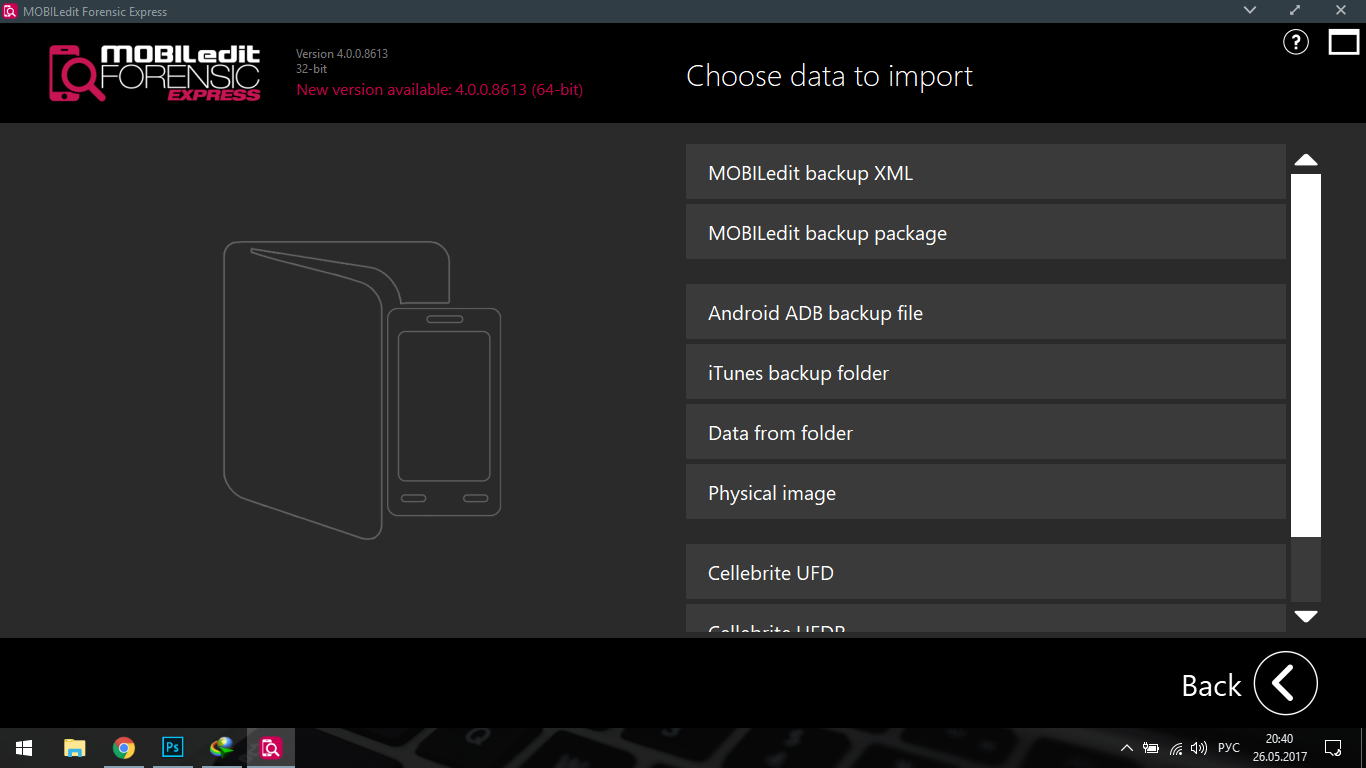Click the battery status tray icon
Viewport: 1366px width, 768px height.
[x=1151, y=748]
